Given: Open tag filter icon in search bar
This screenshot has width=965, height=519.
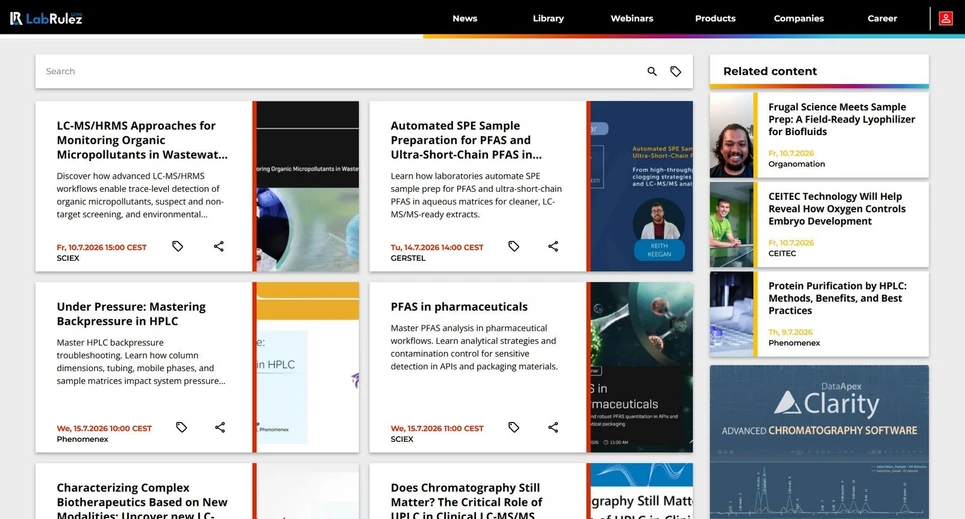Looking at the screenshot, I should (x=676, y=71).
